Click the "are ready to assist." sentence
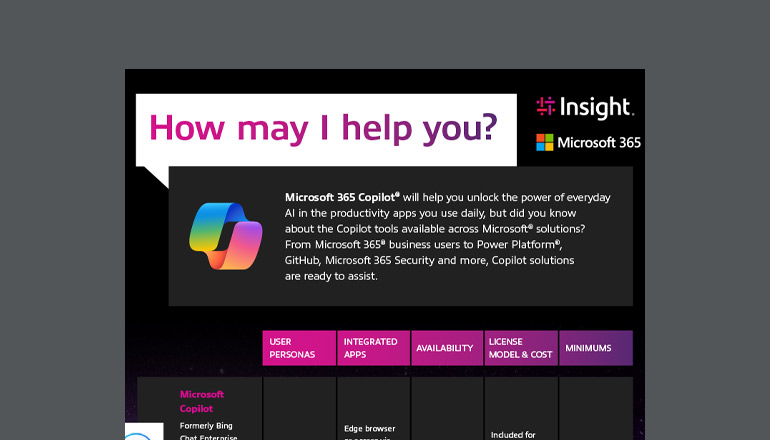770x440 pixels. (x=331, y=276)
